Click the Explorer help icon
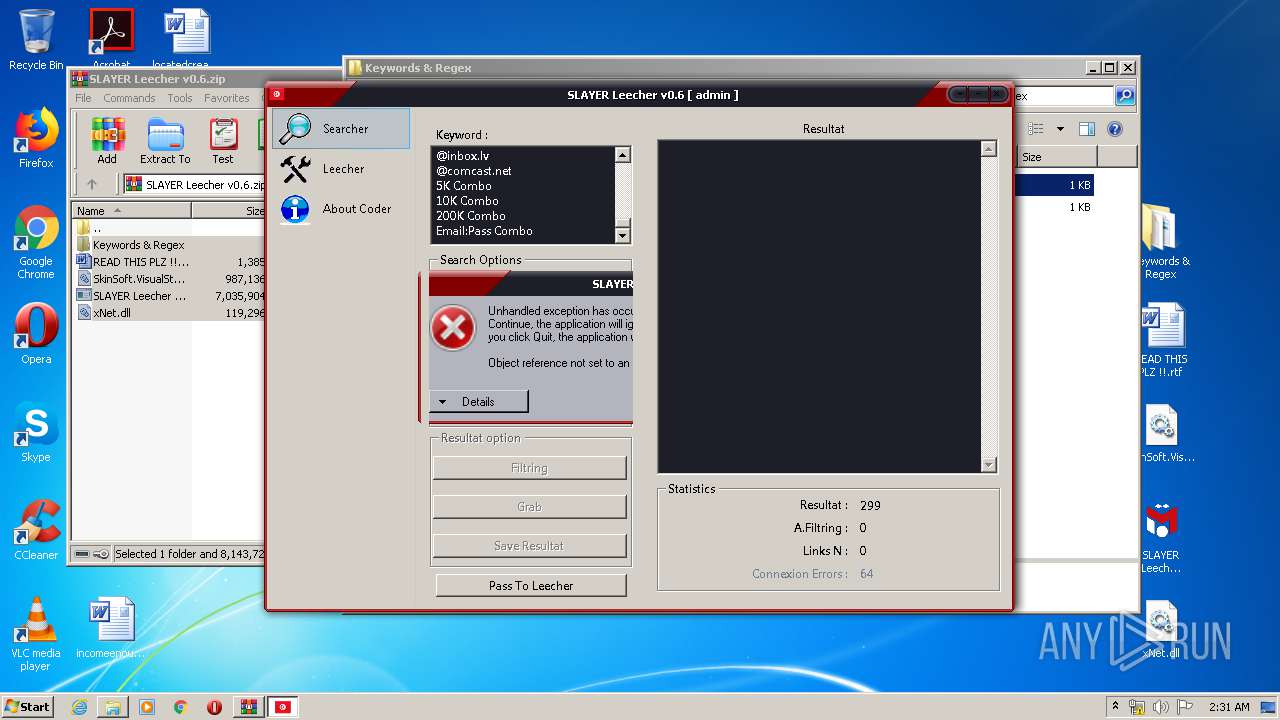 coord(1115,129)
